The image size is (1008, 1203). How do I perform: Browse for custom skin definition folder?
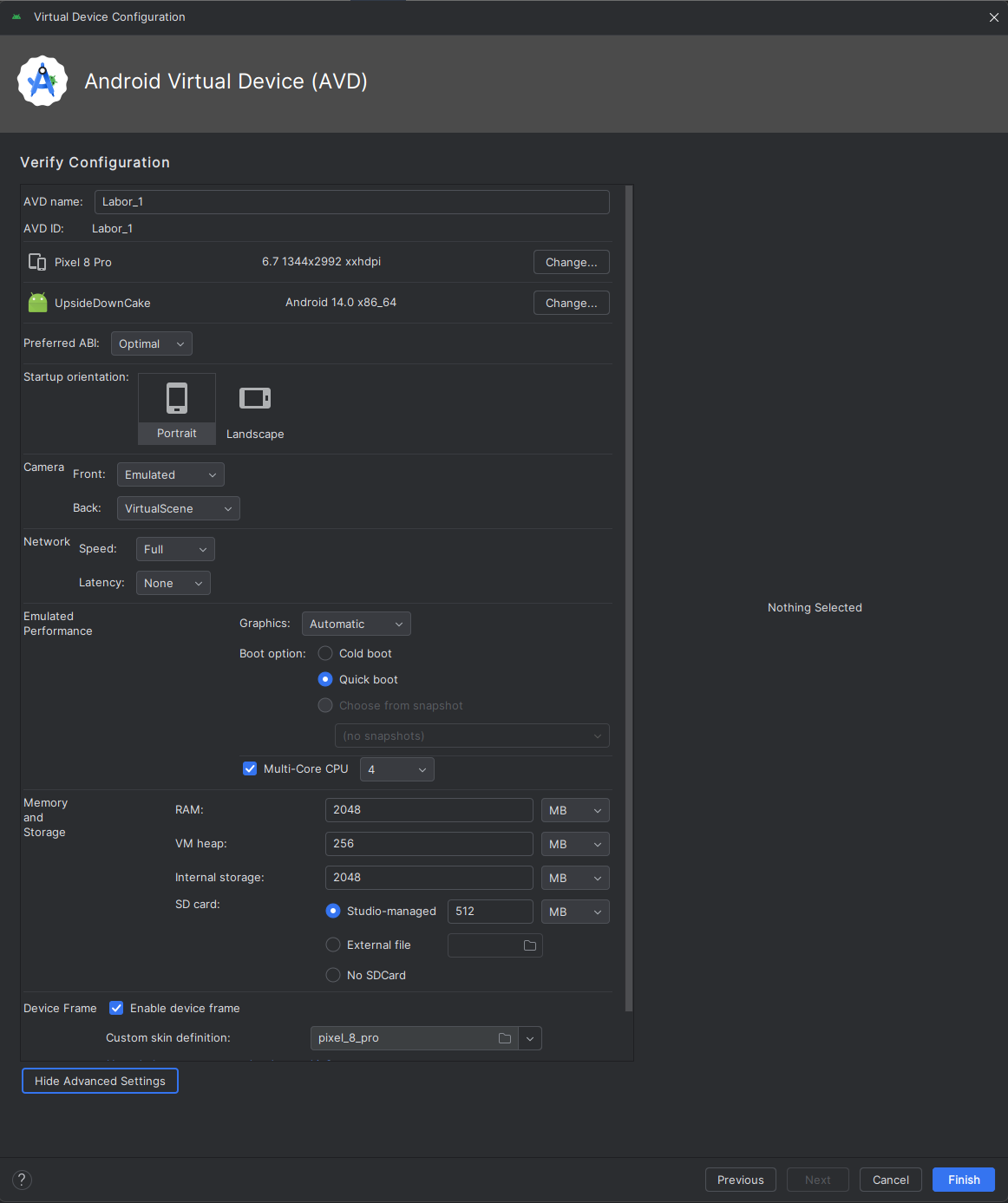[505, 1038]
